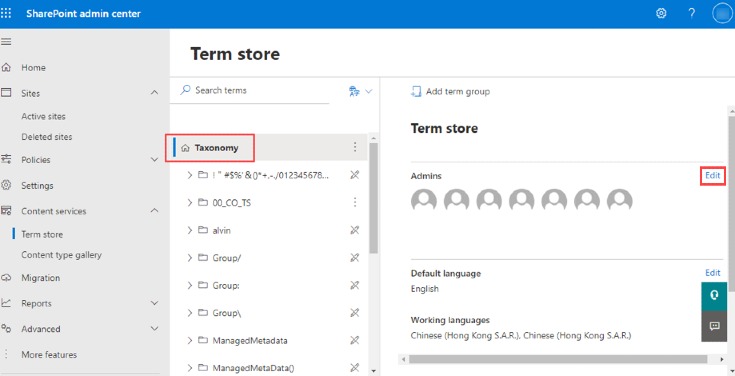Click the Sites icon in sidebar

coord(6,93)
